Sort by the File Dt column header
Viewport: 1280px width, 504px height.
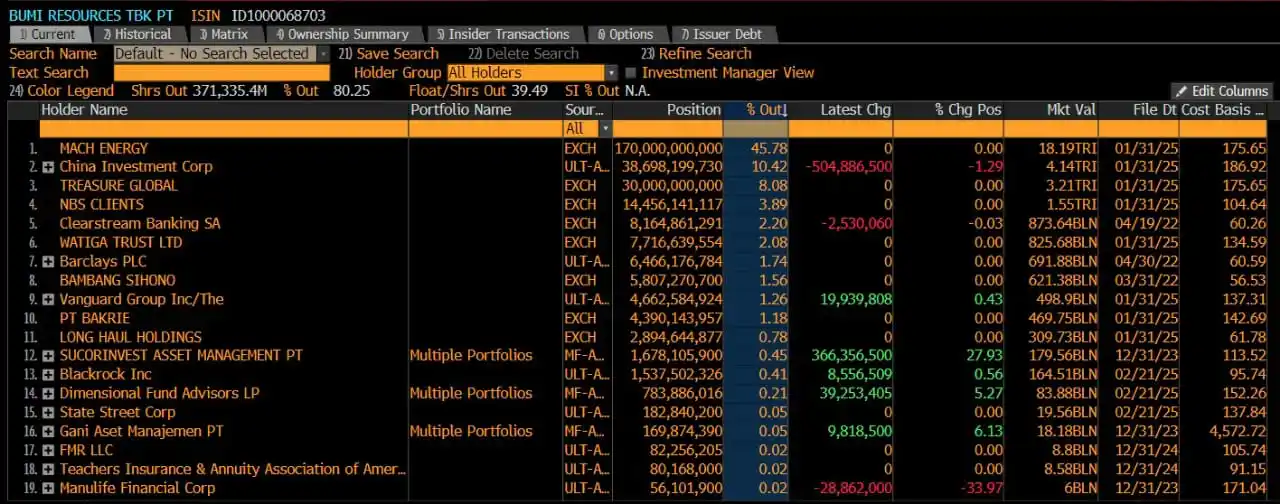(x=1155, y=110)
